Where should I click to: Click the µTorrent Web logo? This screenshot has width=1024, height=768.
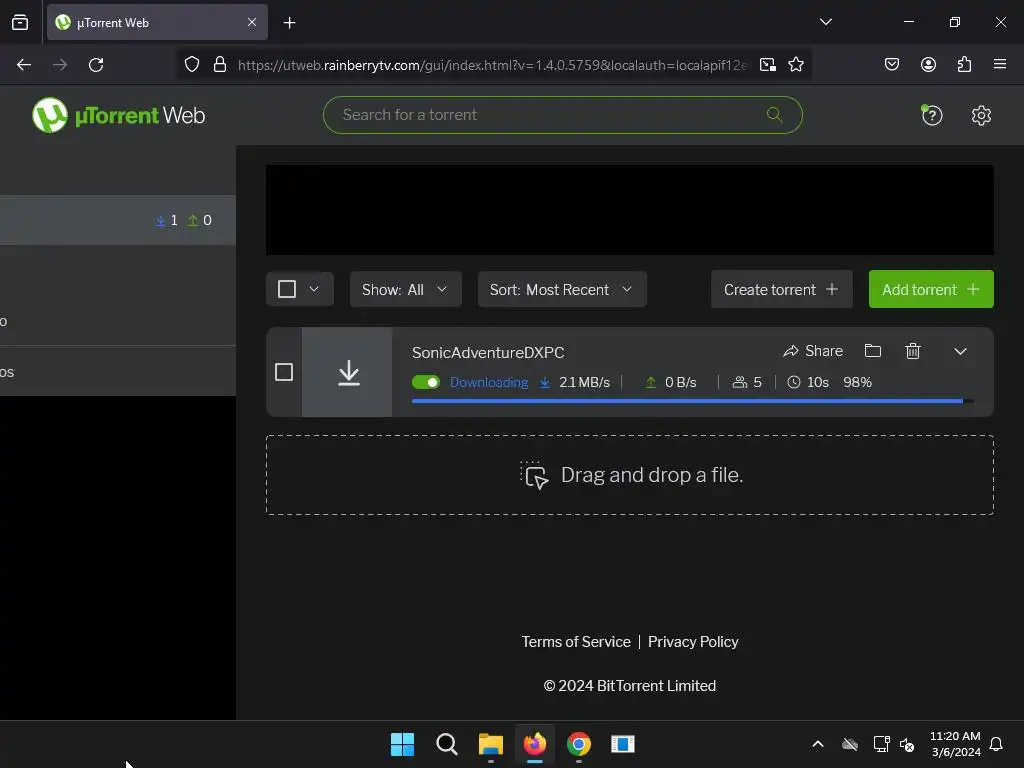[x=118, y=115]
